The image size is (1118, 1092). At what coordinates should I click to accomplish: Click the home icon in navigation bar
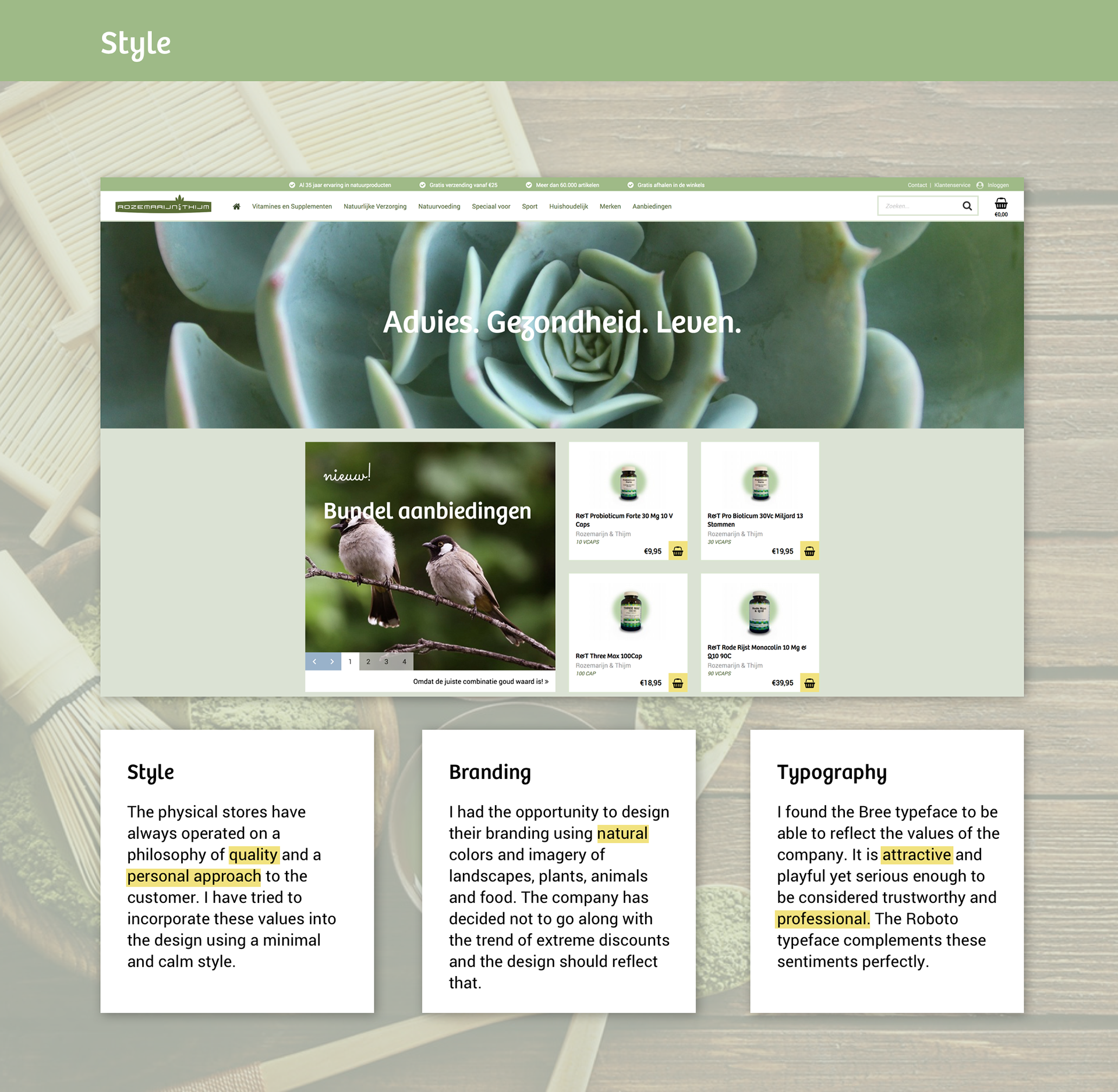pos(236,207)
